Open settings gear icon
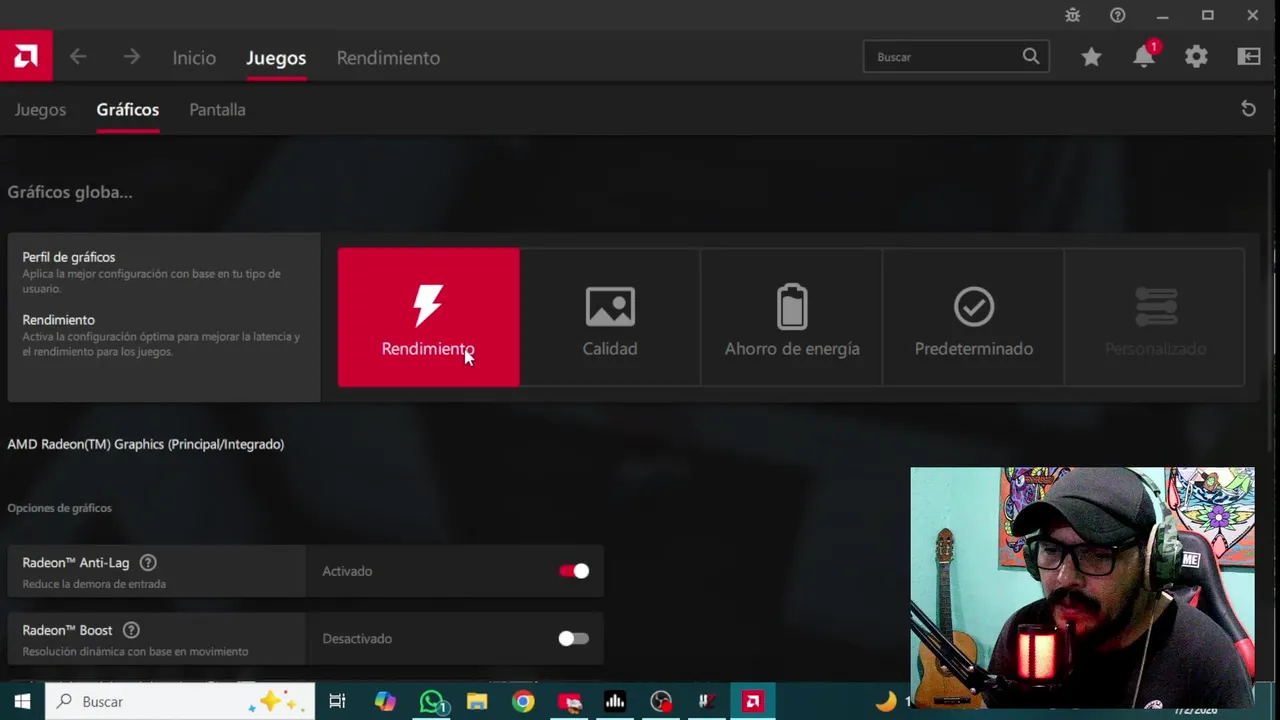The width and height of the screenshot is (1280, 720). pyautogui.click(x=1196, y=57)
